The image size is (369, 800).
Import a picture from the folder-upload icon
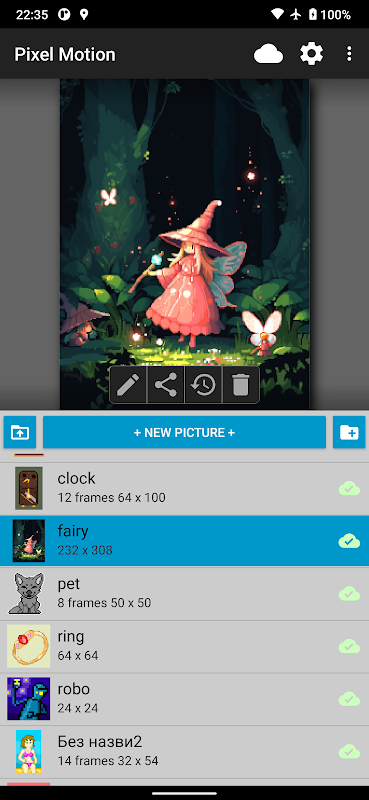pyautogui.click(x=20, y=433)
